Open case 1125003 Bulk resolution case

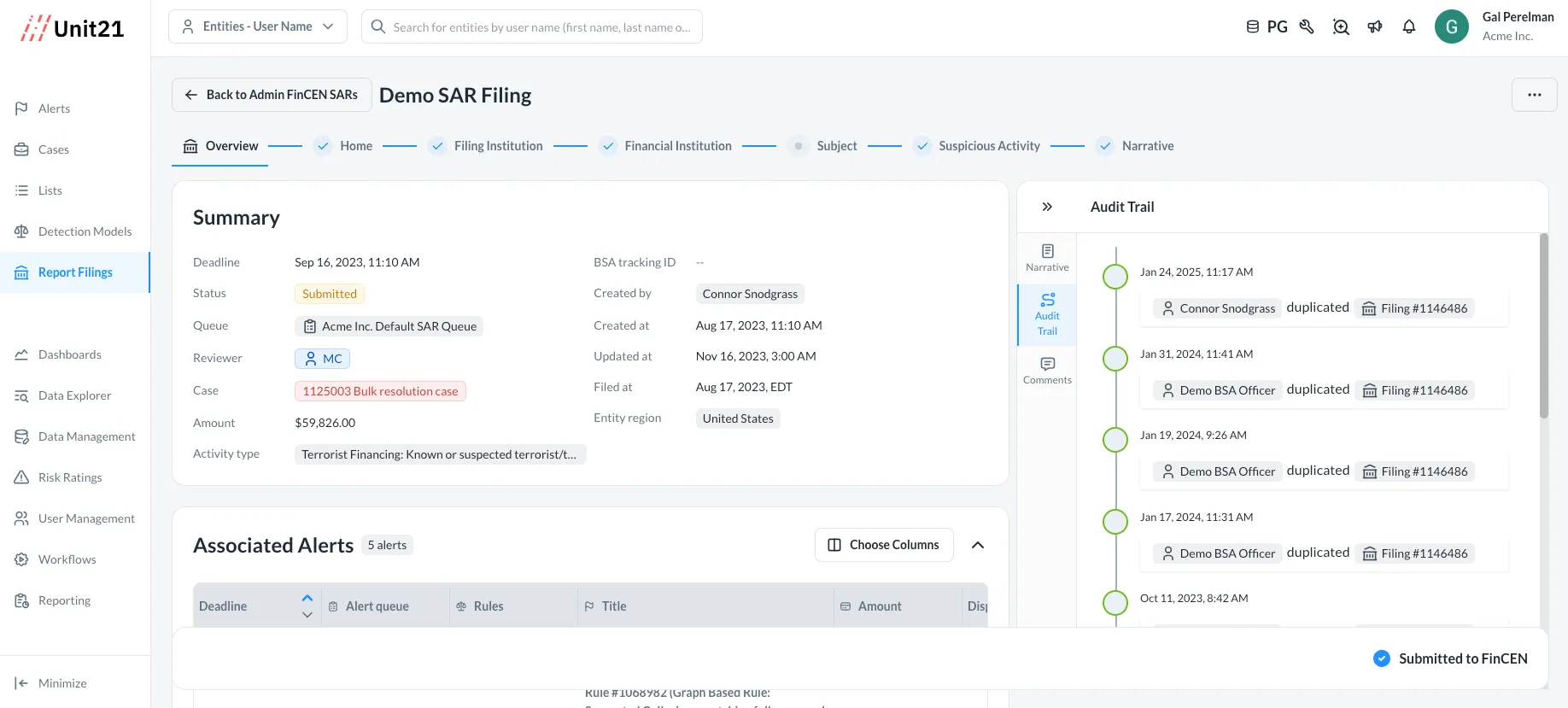[x=380, y=391]
